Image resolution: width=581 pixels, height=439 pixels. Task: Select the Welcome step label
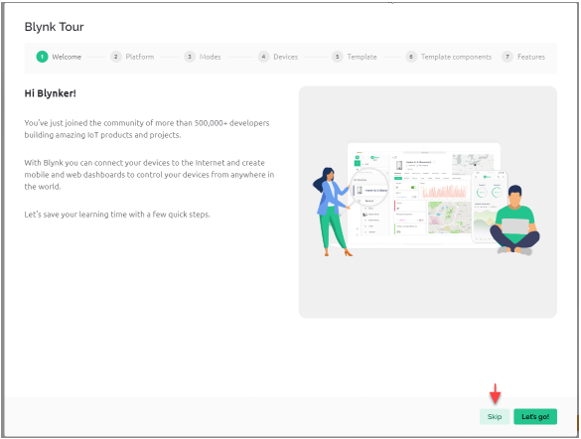pos(67,57)
